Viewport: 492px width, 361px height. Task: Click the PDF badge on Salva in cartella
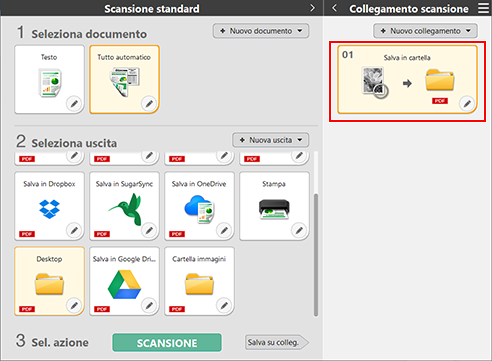pos(440,101)
